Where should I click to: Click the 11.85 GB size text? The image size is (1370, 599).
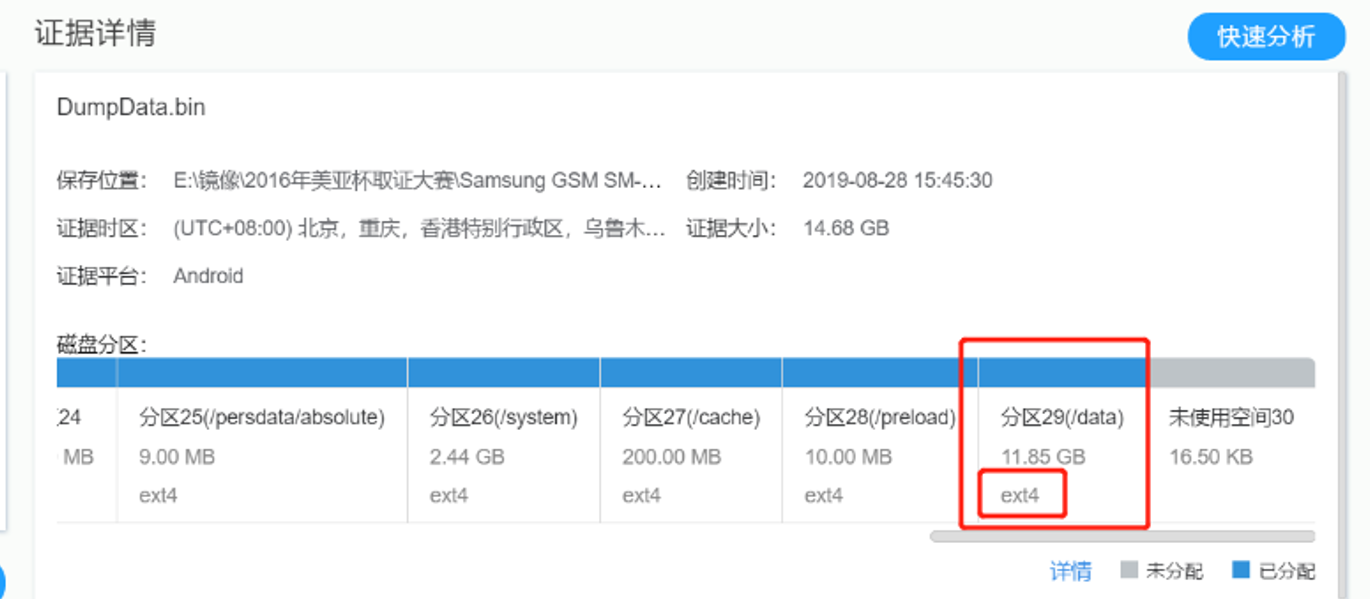point(1043,457)
